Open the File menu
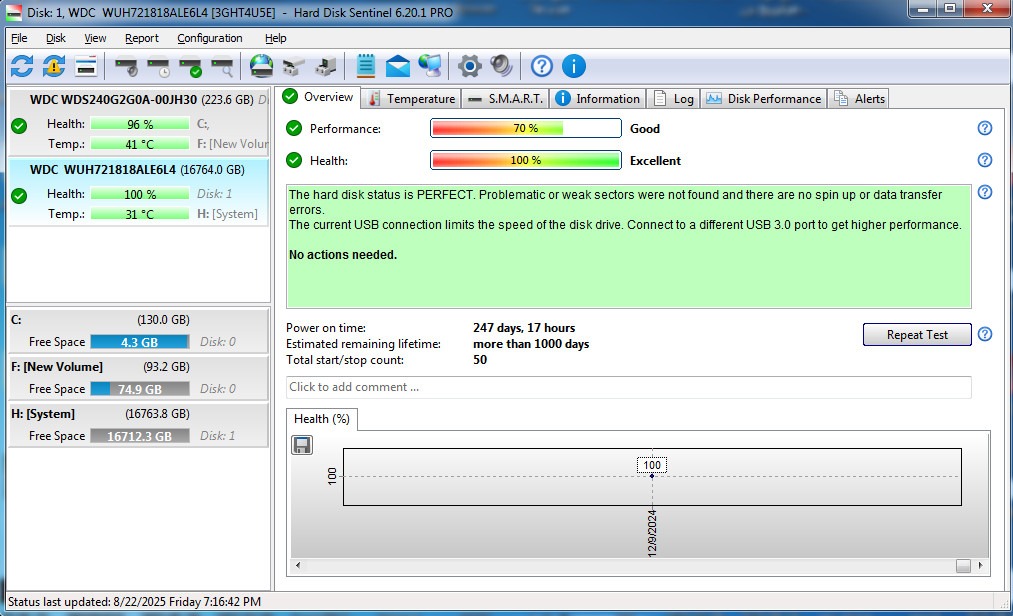The image size is (1013, 616). point(19,38)
